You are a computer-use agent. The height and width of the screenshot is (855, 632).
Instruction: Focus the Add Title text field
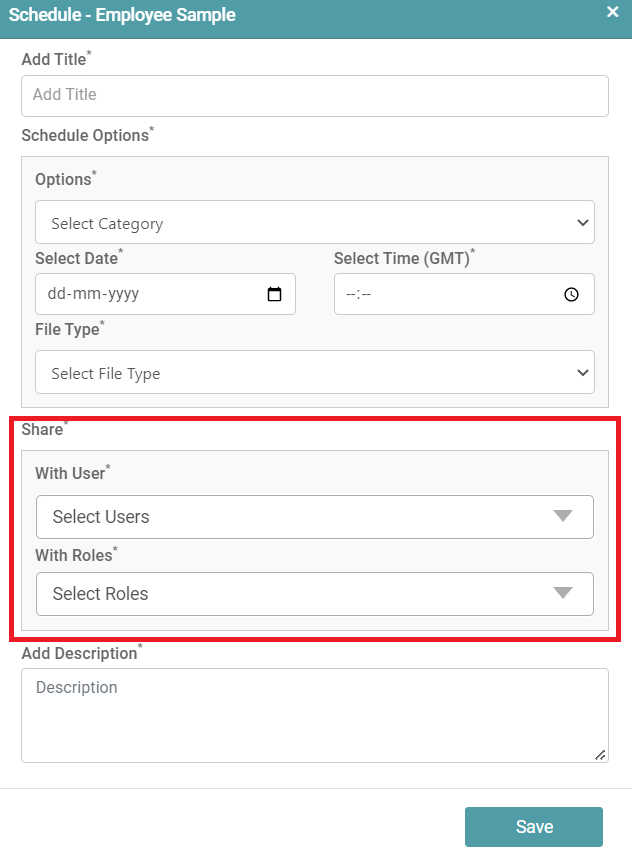pyautogui.click(x=314, y=95)
